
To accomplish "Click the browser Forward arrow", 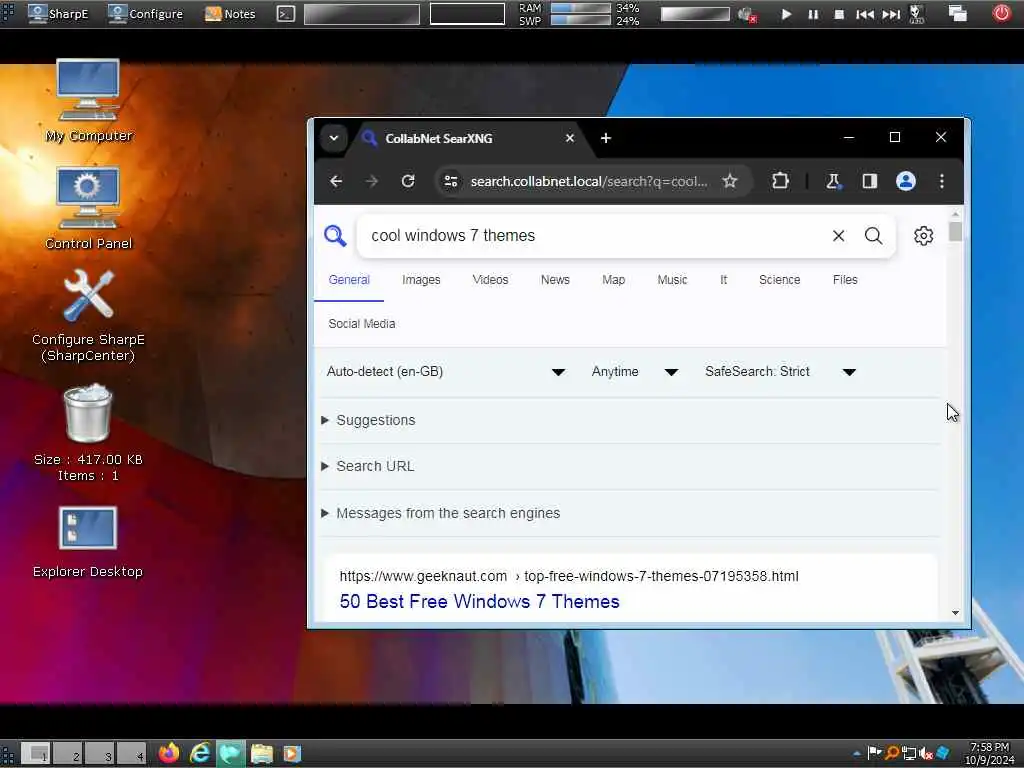I will pos(372,181).
